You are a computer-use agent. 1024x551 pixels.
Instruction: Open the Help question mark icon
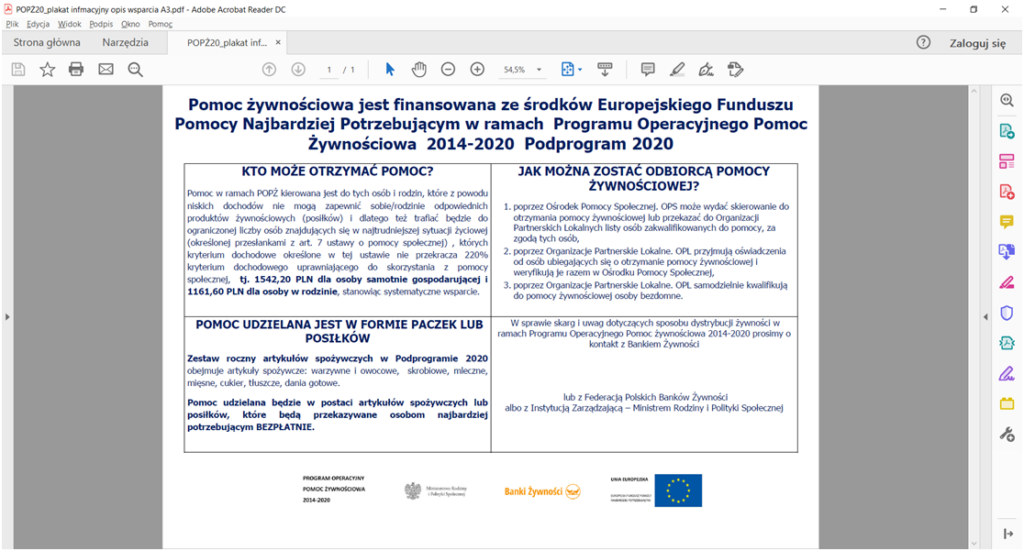(923, 43)
